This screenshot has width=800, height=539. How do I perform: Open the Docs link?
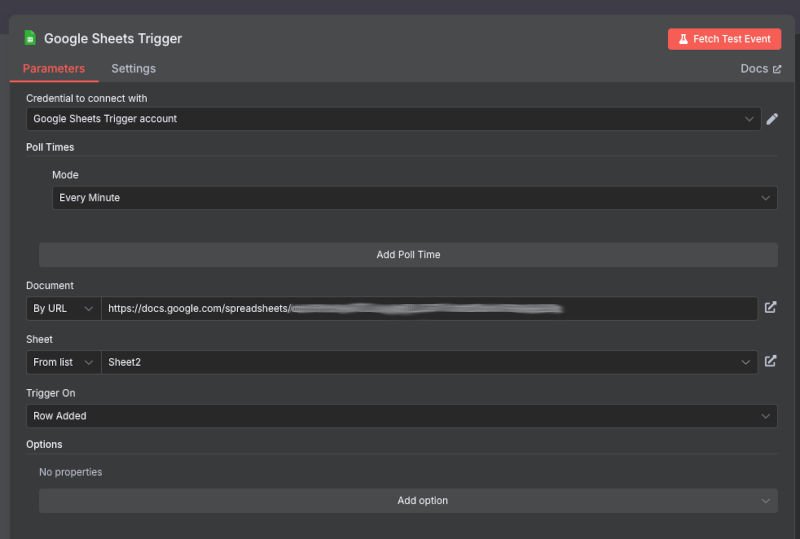pos(754,69)
